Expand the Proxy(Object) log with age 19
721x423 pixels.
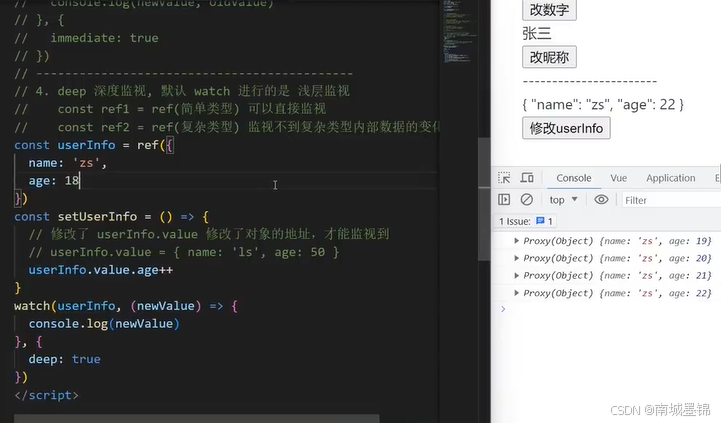pos(516,241)
